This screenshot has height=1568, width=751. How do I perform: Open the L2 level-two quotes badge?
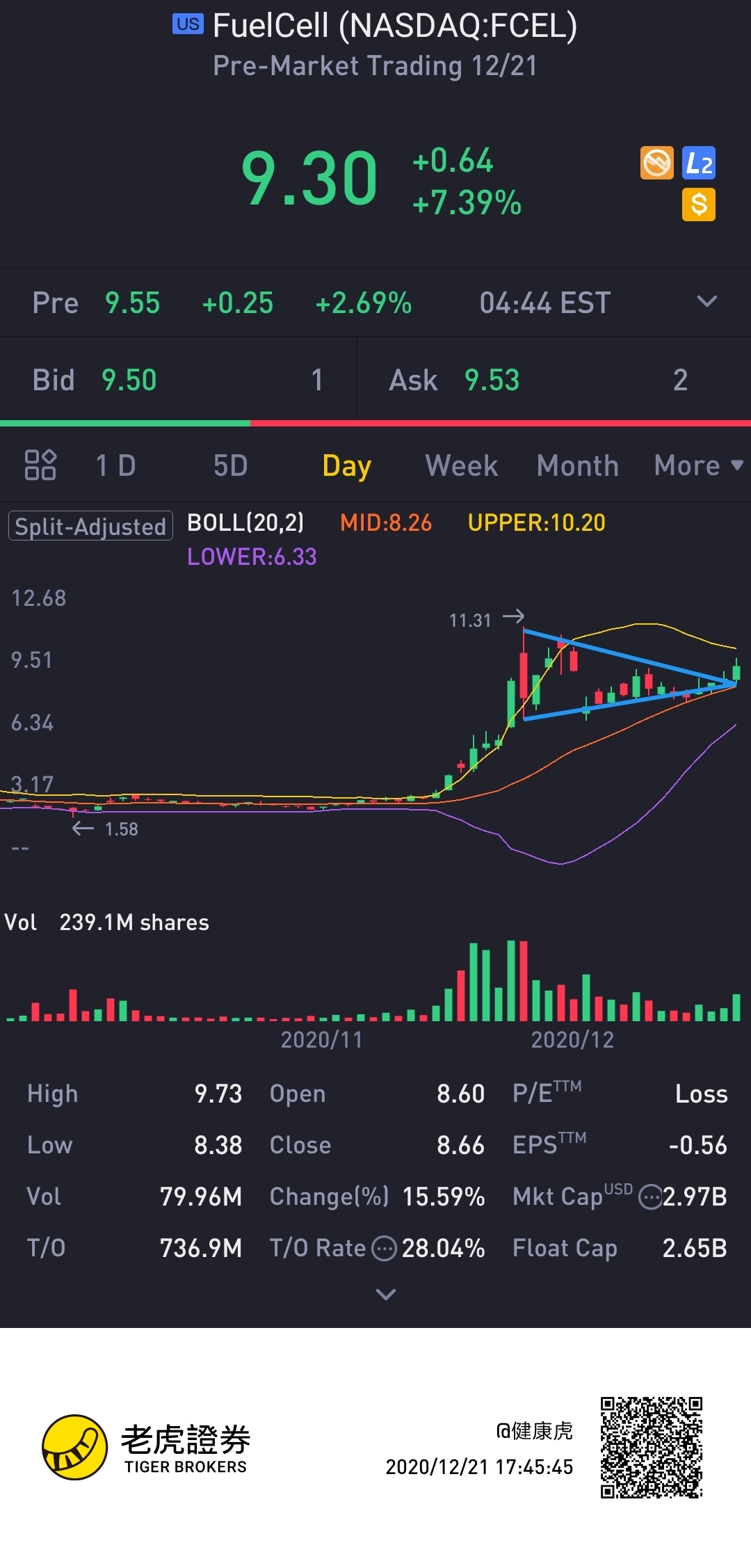click(699, 163)
